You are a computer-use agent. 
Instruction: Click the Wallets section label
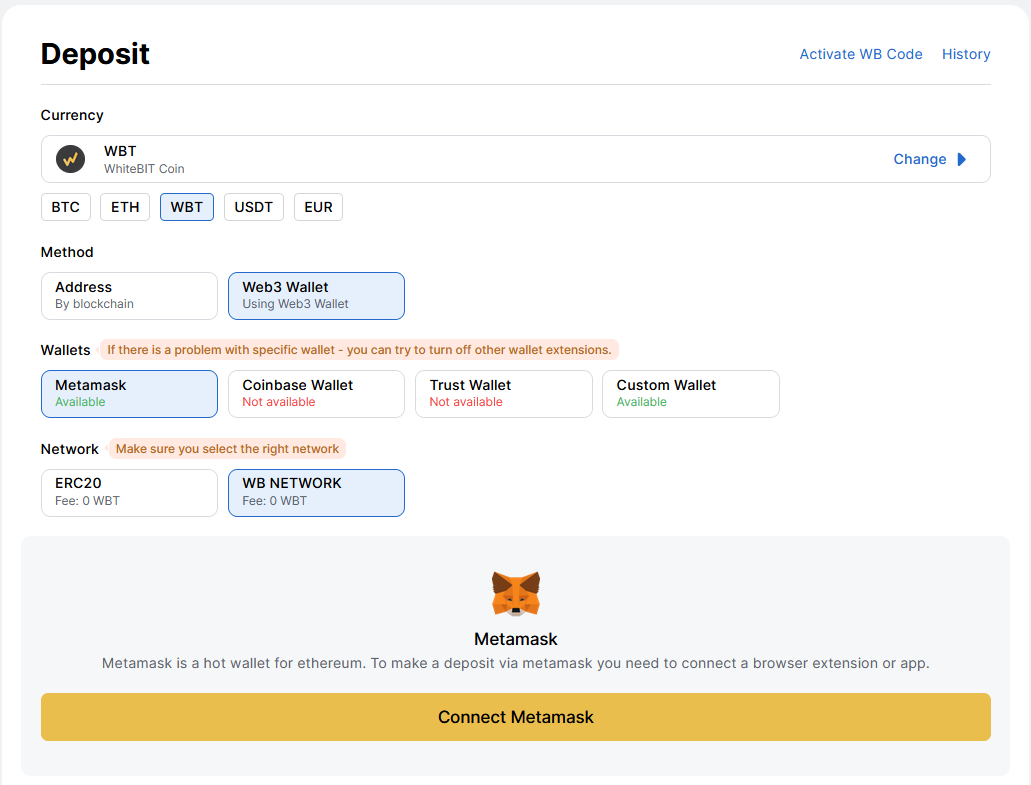coord(65,350)
